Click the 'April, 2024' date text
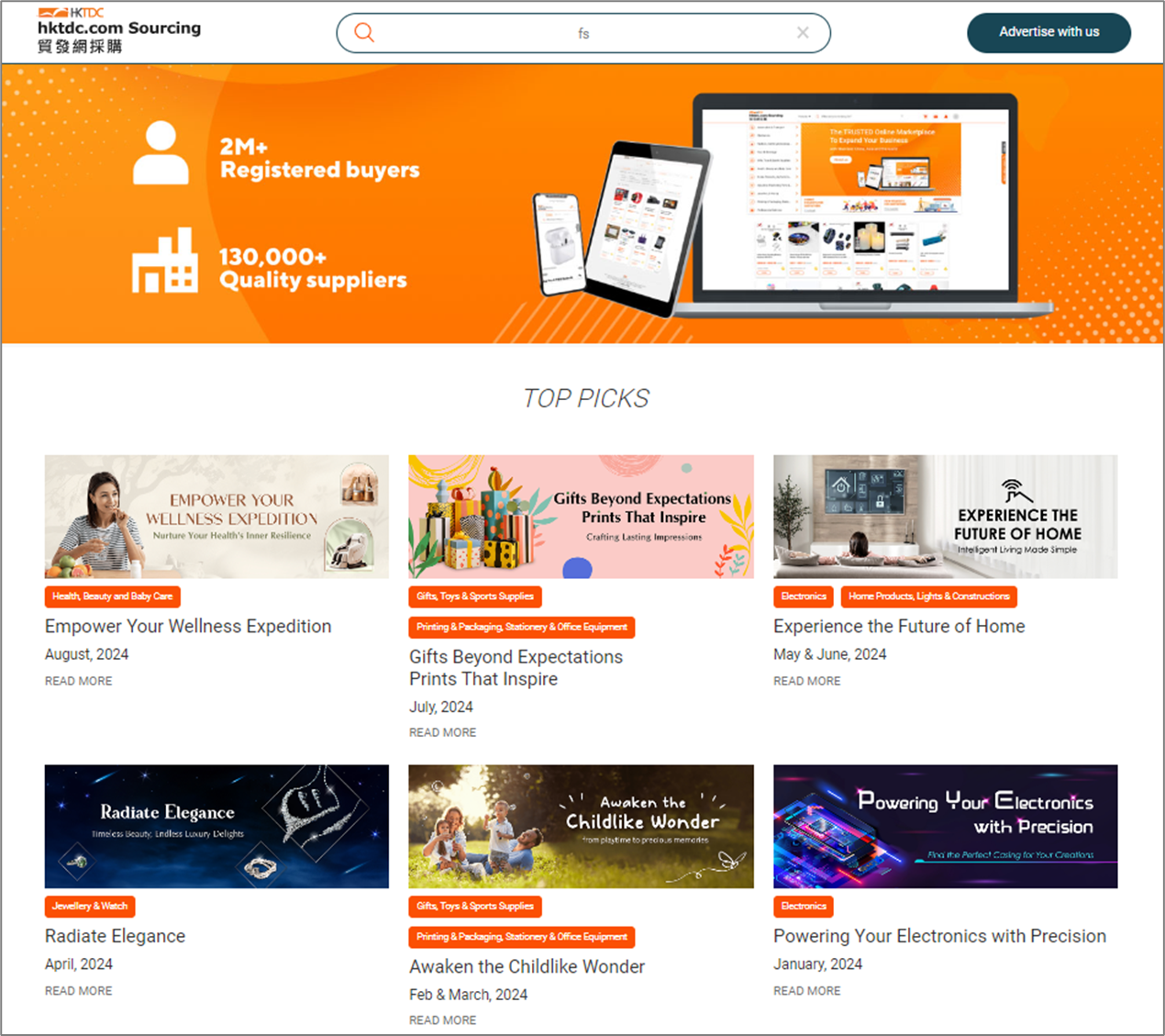Image resolution: width=1165 pixels, height=1036 pixels. [79, 964]
